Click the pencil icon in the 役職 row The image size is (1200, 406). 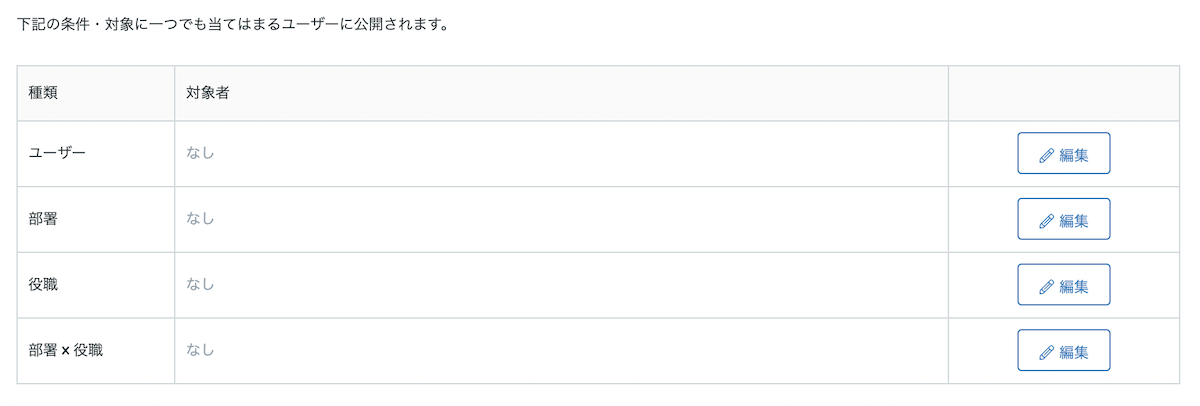point(1047,286)
